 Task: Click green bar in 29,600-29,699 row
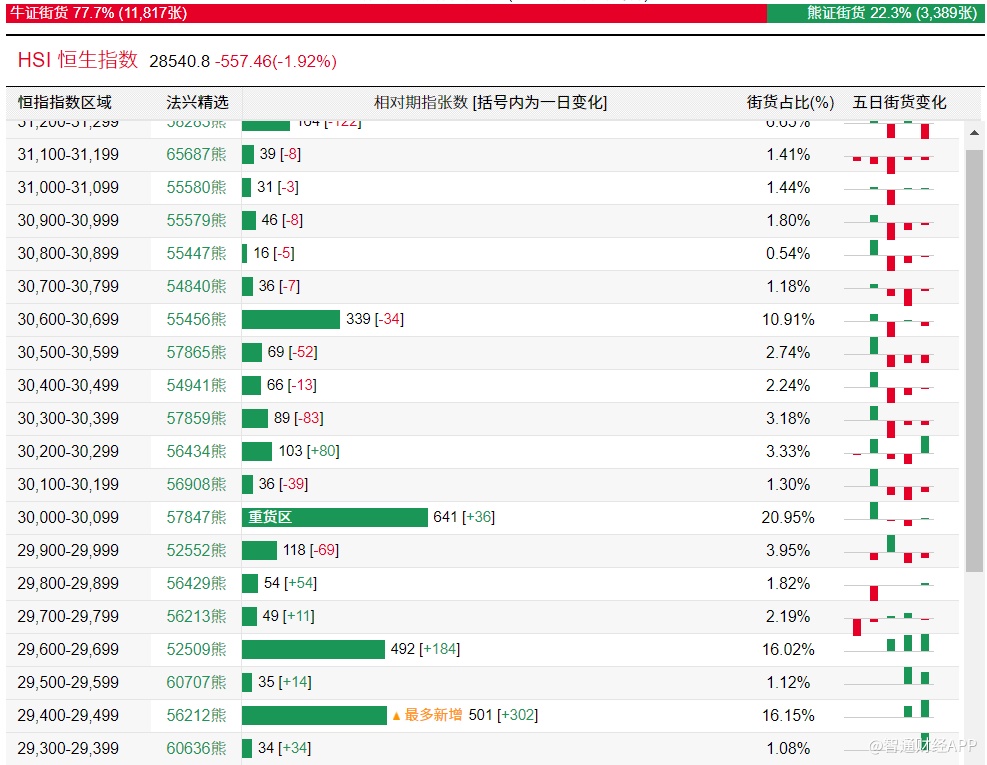pyautogui.click(x=313, y=650)
